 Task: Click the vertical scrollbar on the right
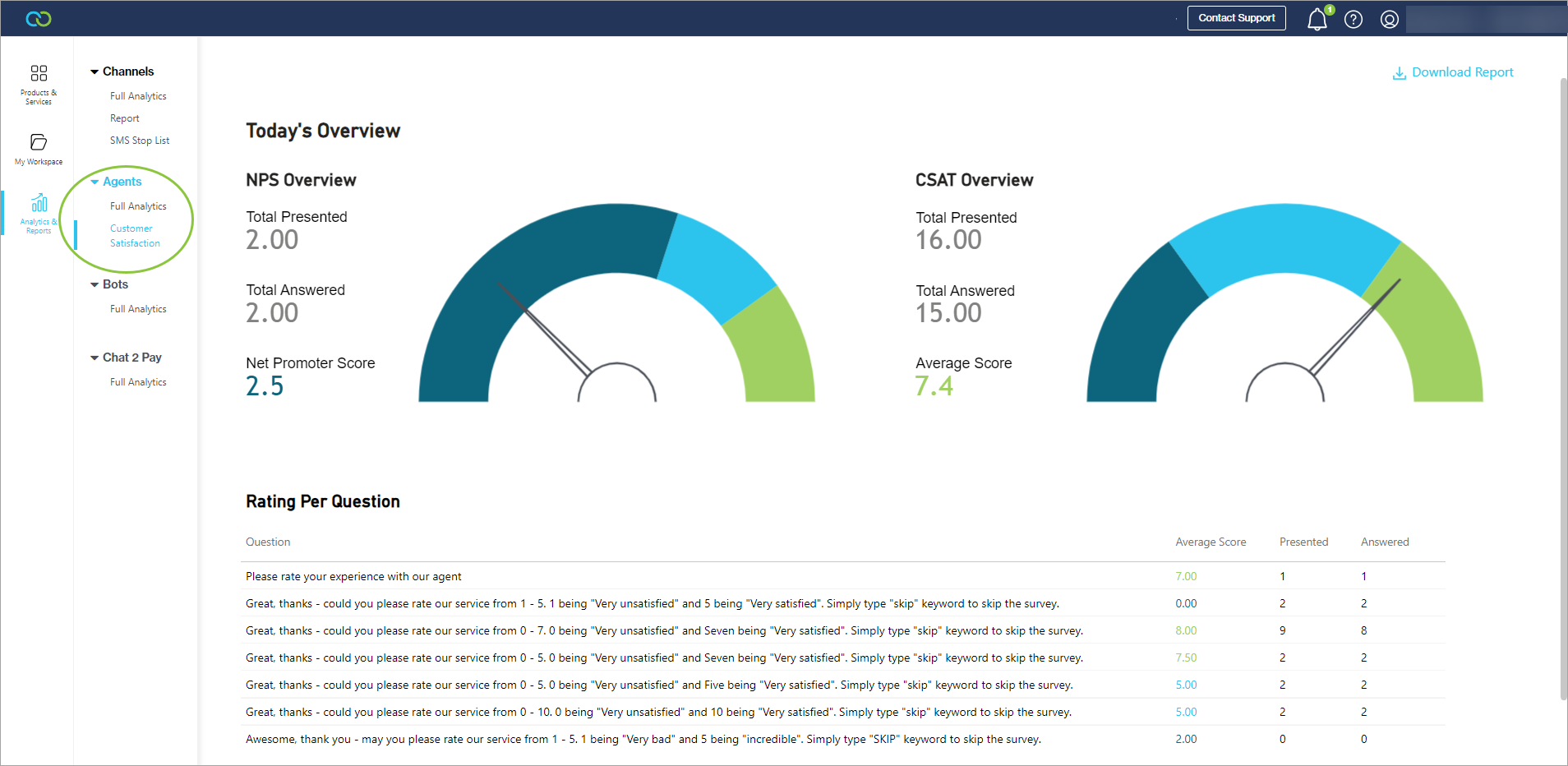click(x=1563, y=386)
